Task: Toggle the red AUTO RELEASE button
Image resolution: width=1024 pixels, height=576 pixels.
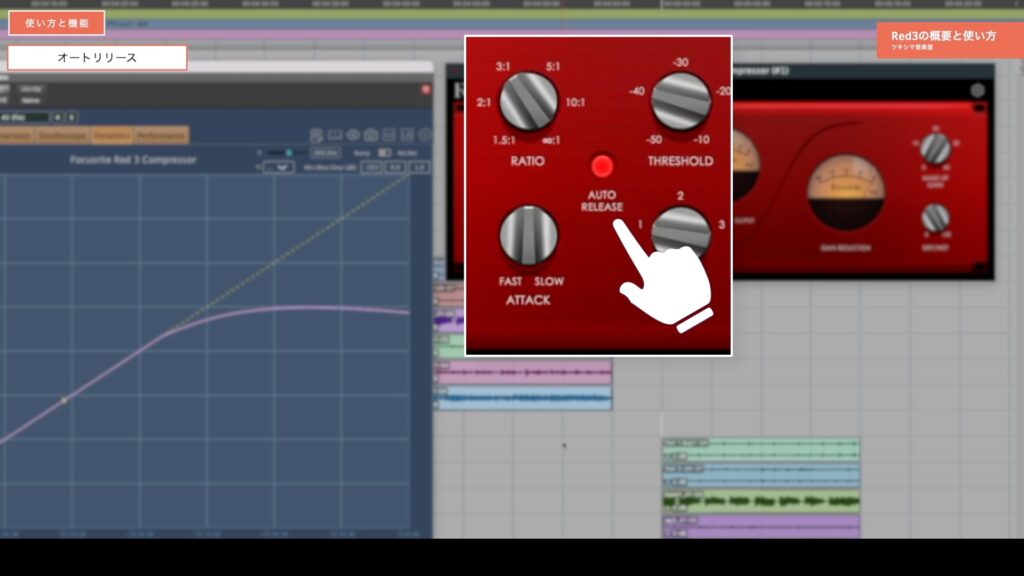Action: pyautogui.click(x=601, y=166)
